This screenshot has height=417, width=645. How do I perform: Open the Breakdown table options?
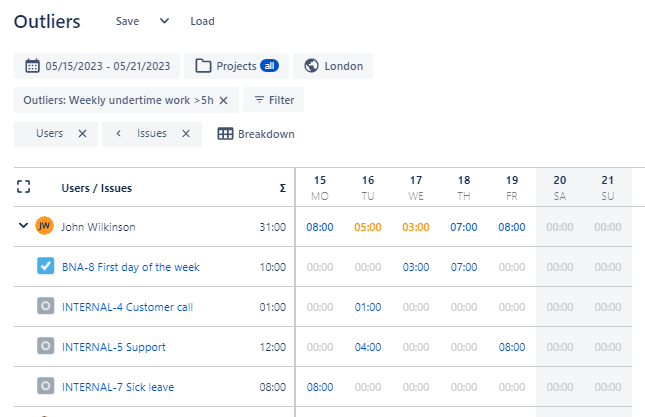[x=256, y=134]
